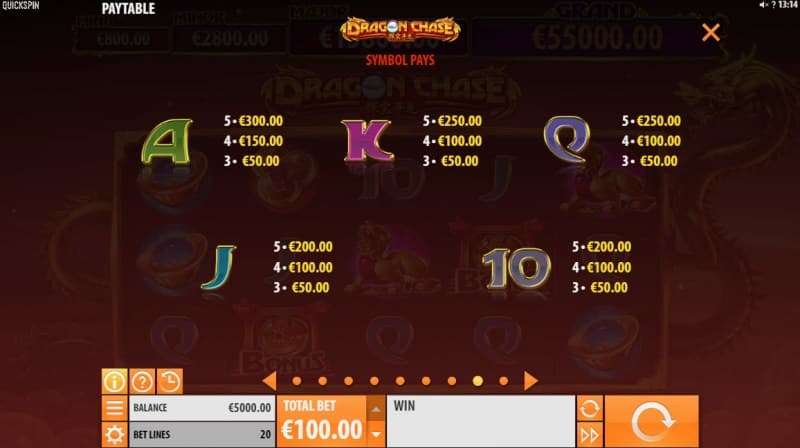This screenshot has height=448, width=800.
Task: Hit the large orange spin button
Action: tap(652, 421)
